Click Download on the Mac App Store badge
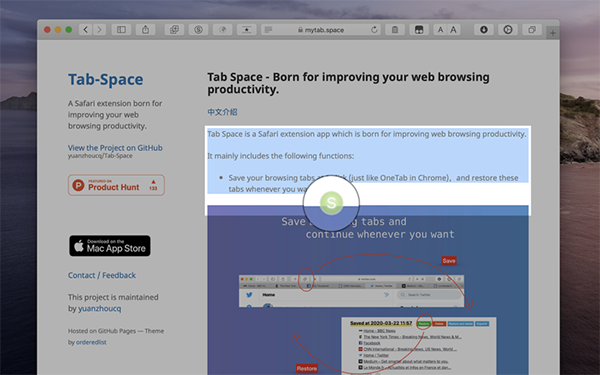Image resolution: width=600 pixels, height=375 pixels. click(x=110, y=246)
